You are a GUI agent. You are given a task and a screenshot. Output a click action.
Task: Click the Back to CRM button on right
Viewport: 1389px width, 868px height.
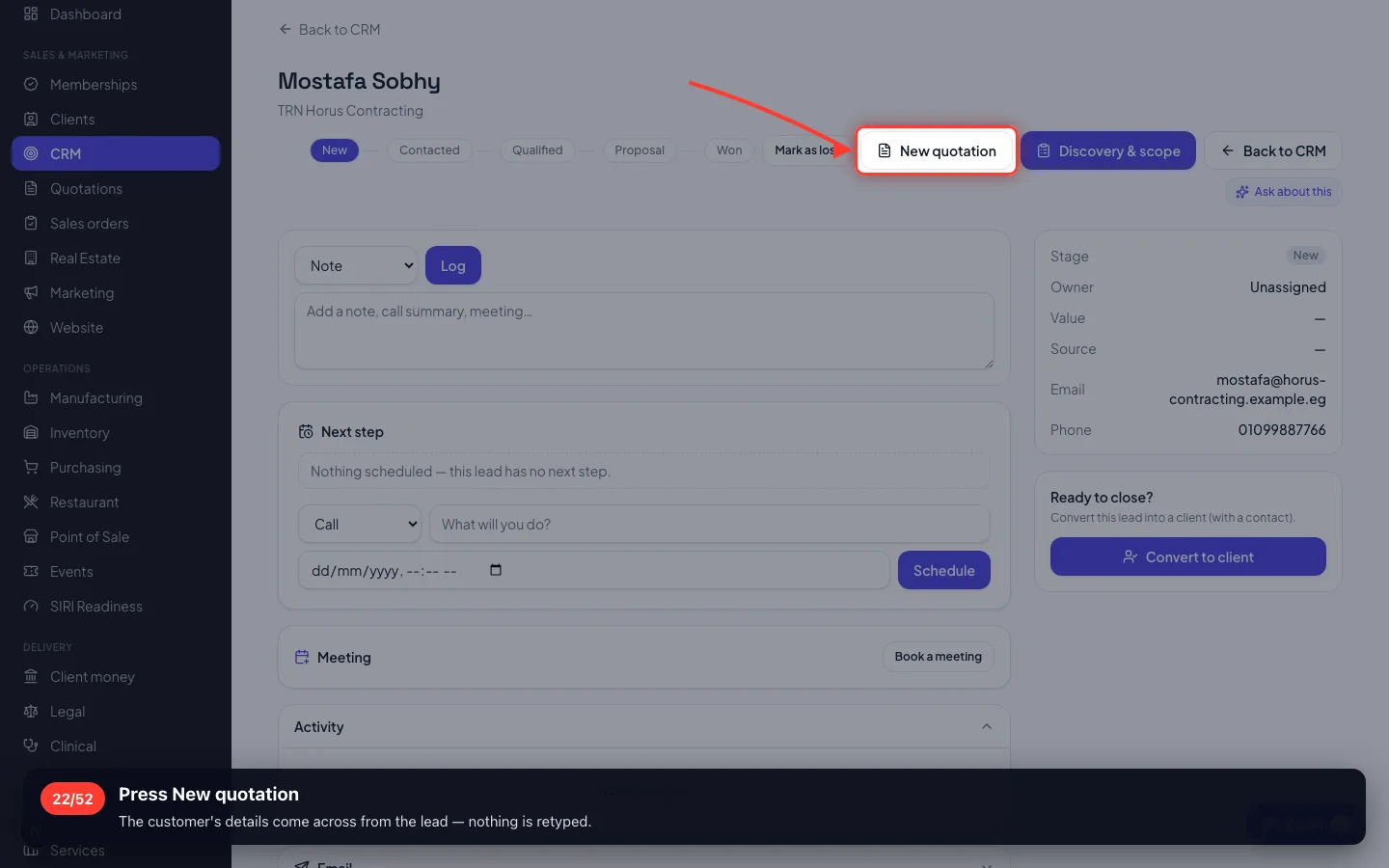coord(1273,150)
